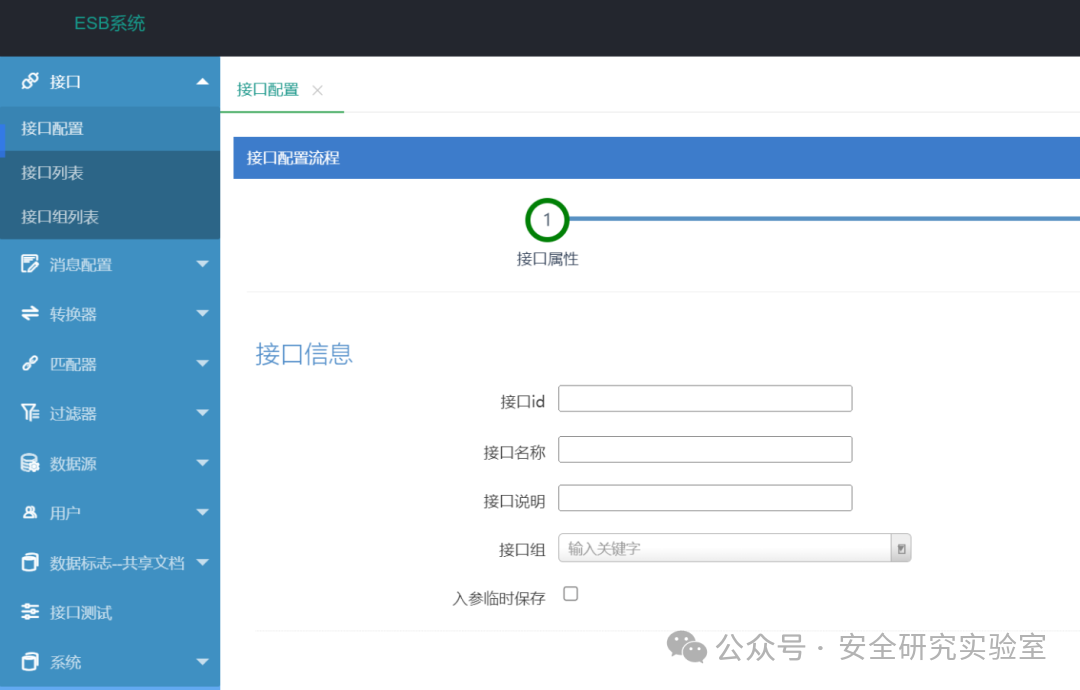Click the step 1 接口属性 circle
The width and height of the screenshot is (1080, 690).
pos(547,220)
